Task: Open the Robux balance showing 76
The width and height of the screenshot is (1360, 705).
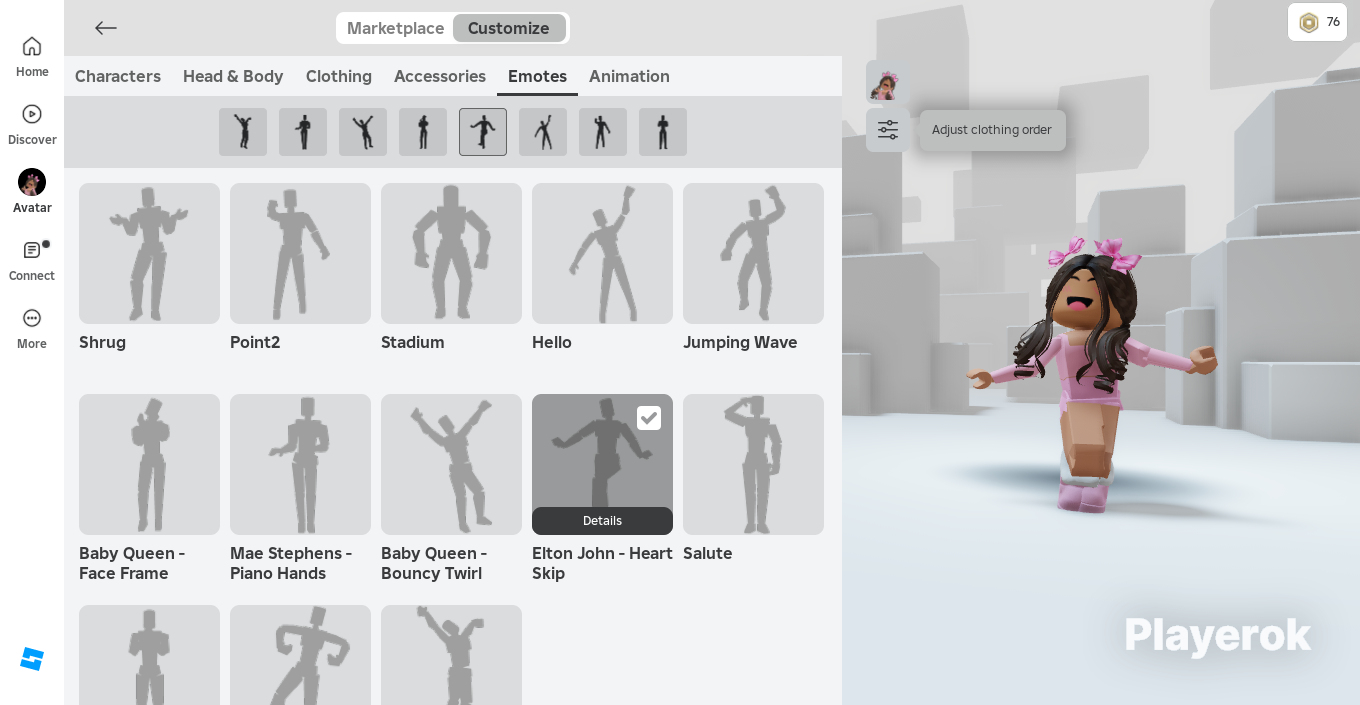Action: [x=1317, y=22]
